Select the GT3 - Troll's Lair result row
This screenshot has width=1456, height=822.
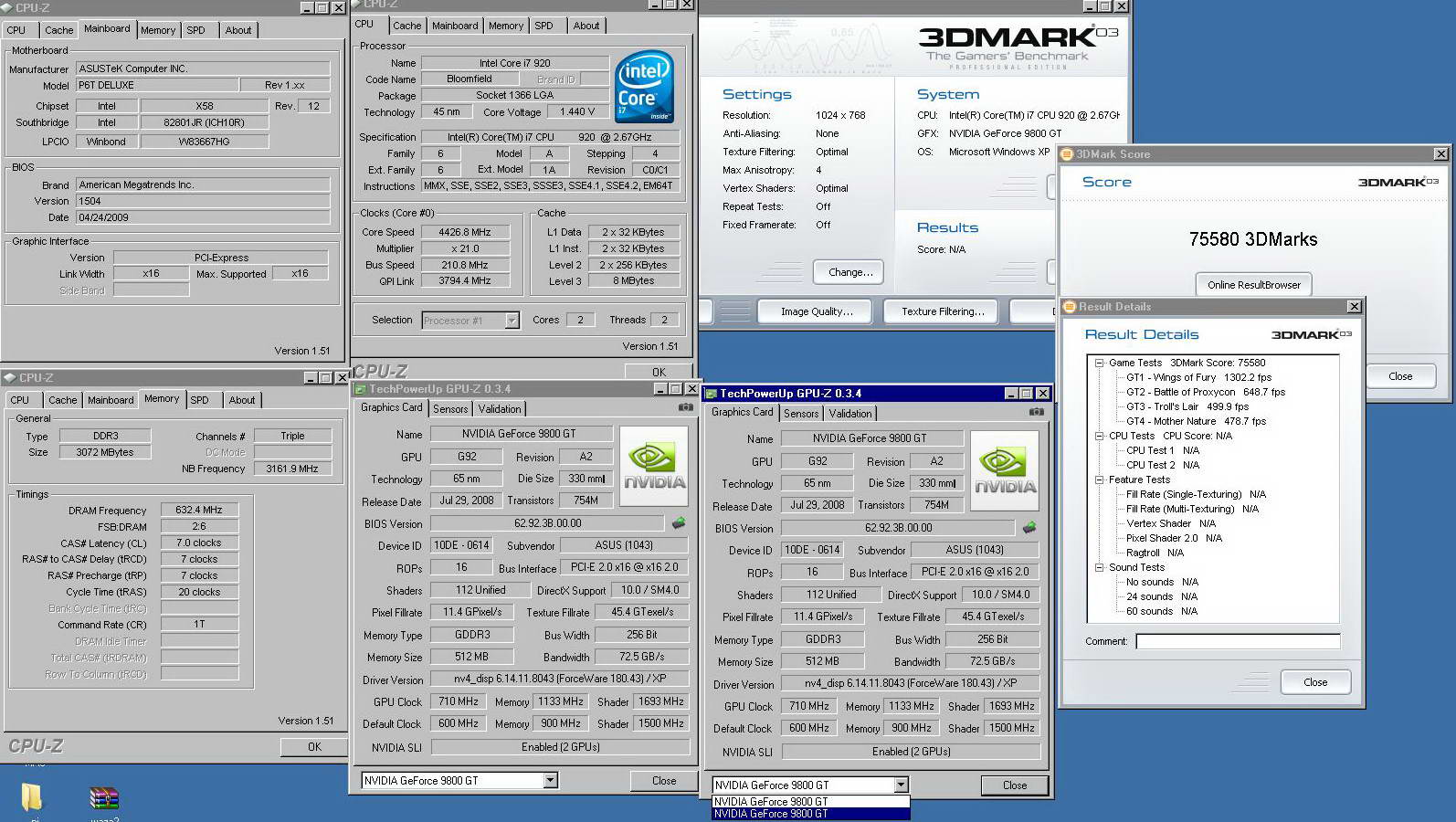tap(1187, 406)
